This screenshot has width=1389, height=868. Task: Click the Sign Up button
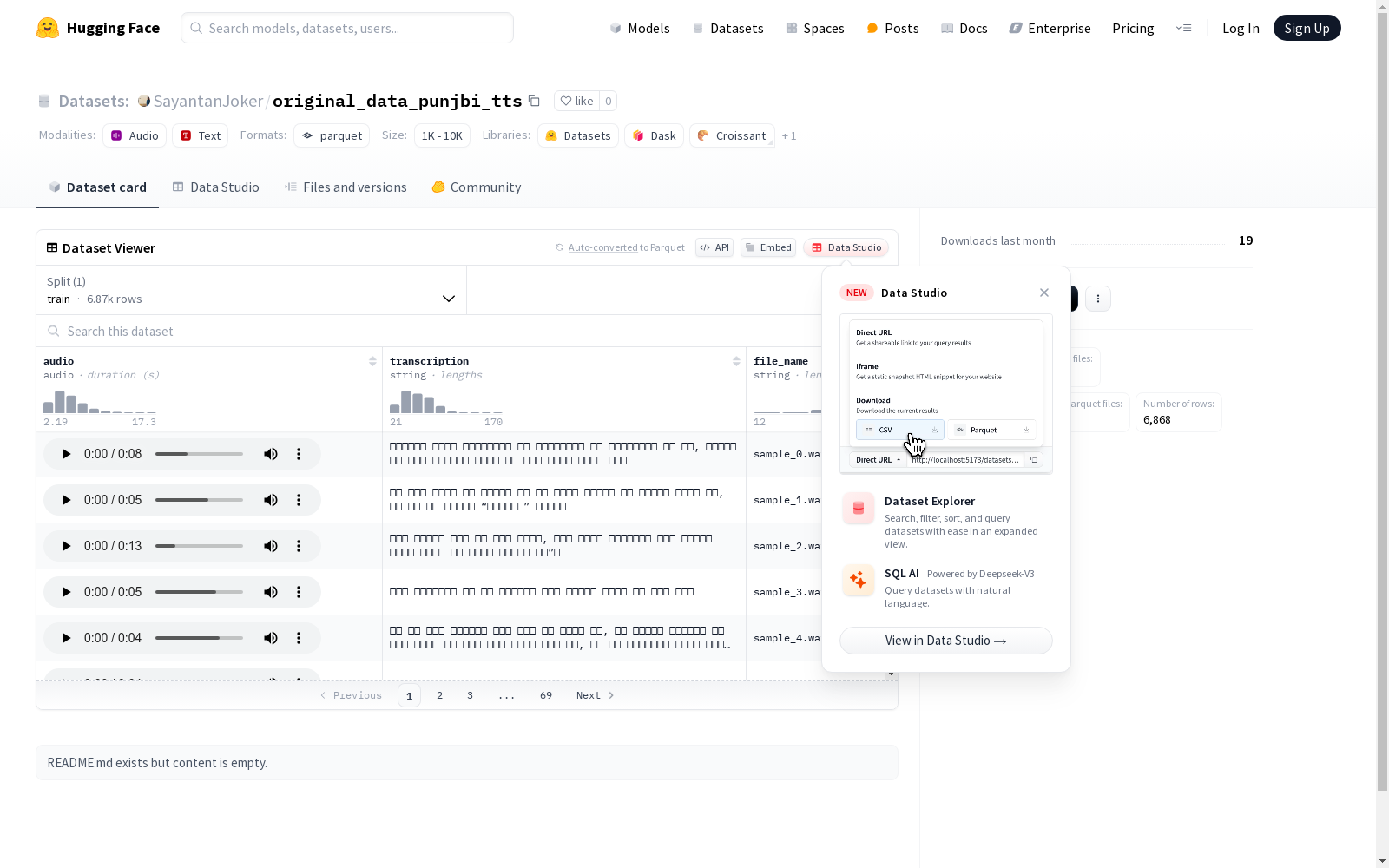(x=1307, y=28)
